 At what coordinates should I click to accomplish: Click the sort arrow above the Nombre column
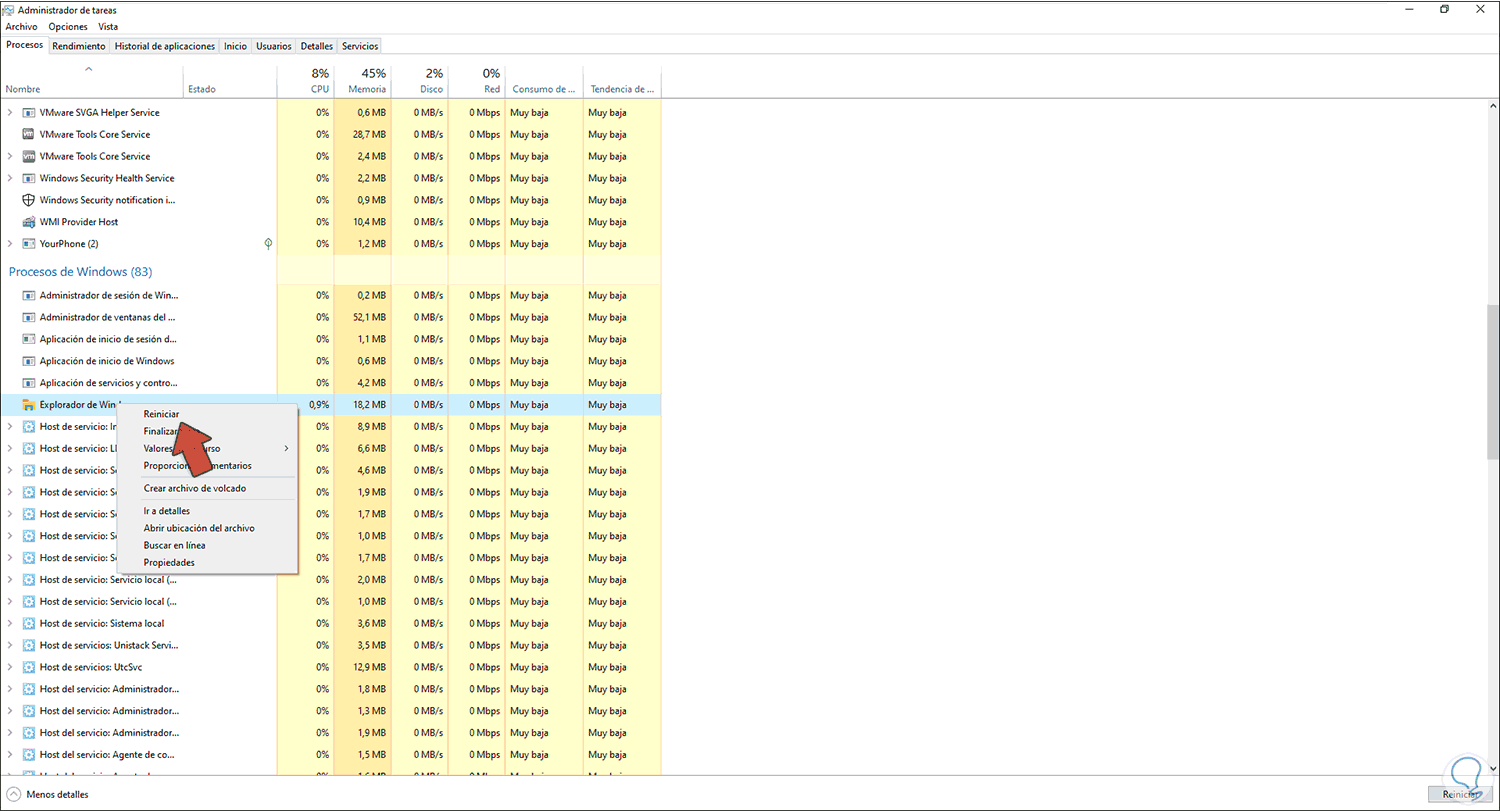pos(88,69)
